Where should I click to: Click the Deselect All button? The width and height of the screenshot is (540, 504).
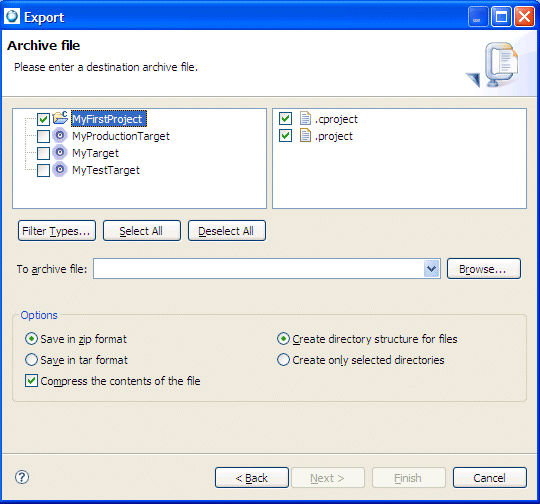[x=227, y=231]
